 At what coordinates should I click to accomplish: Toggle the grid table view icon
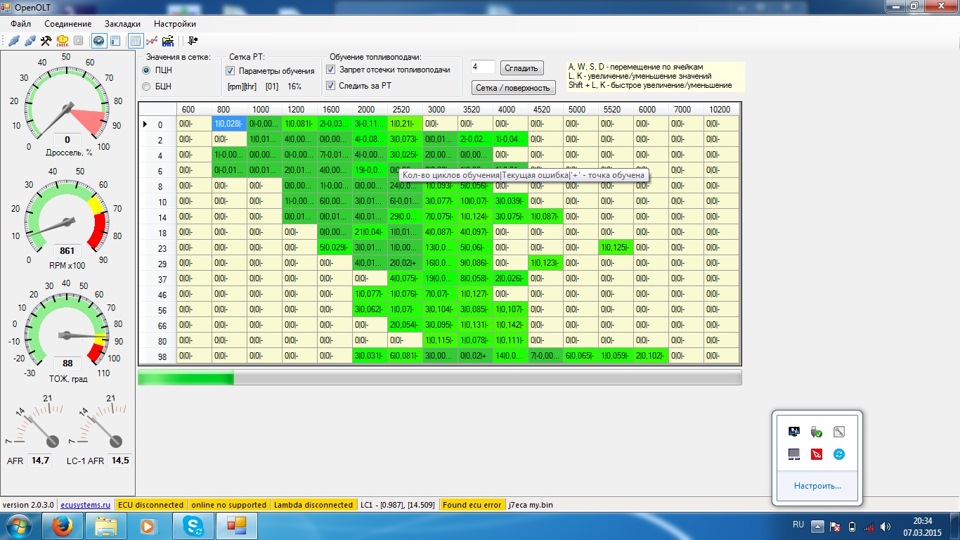[135, 41]
